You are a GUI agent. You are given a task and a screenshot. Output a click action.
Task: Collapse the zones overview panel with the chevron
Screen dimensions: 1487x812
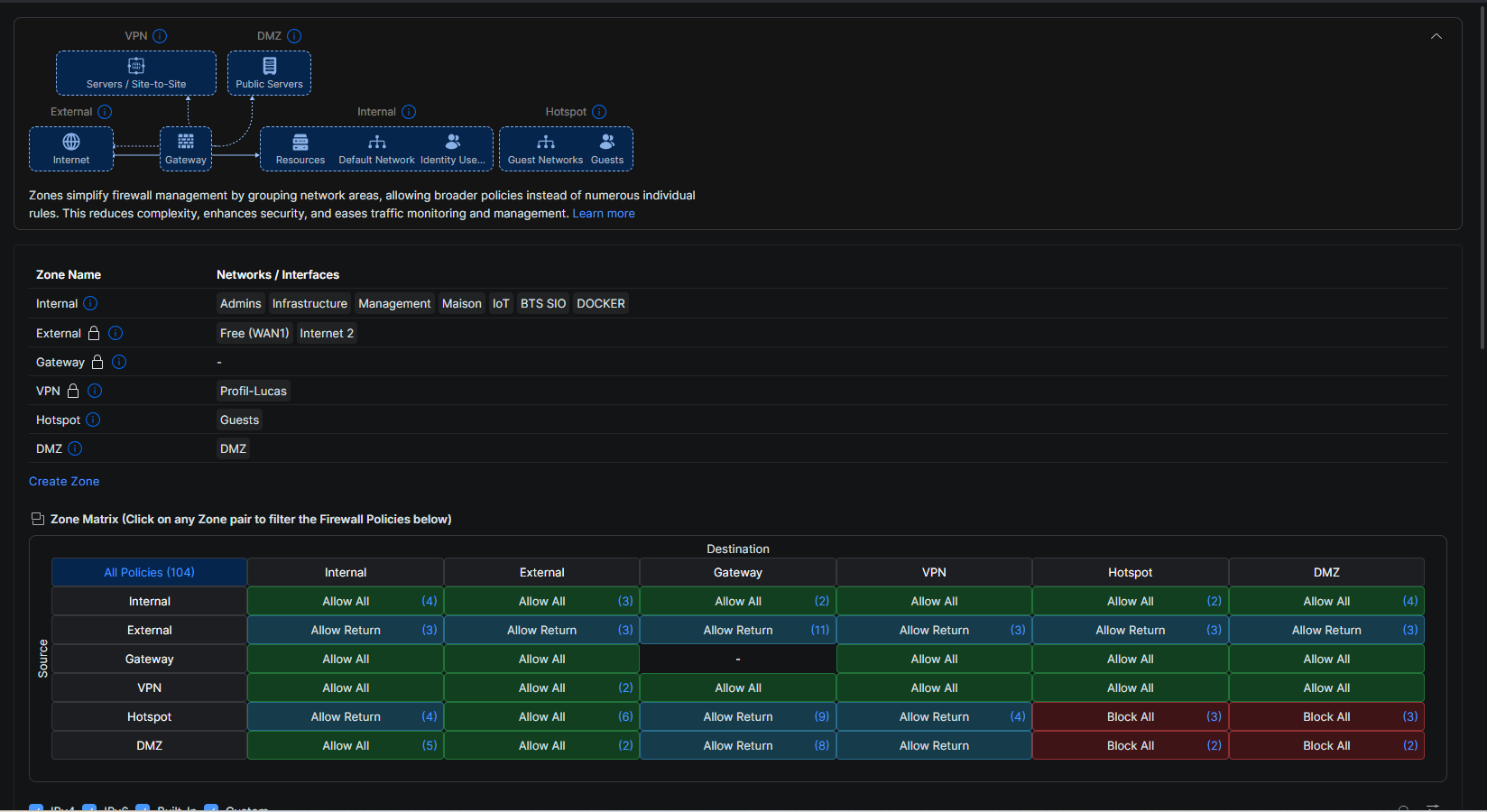tap(1436, 36)
